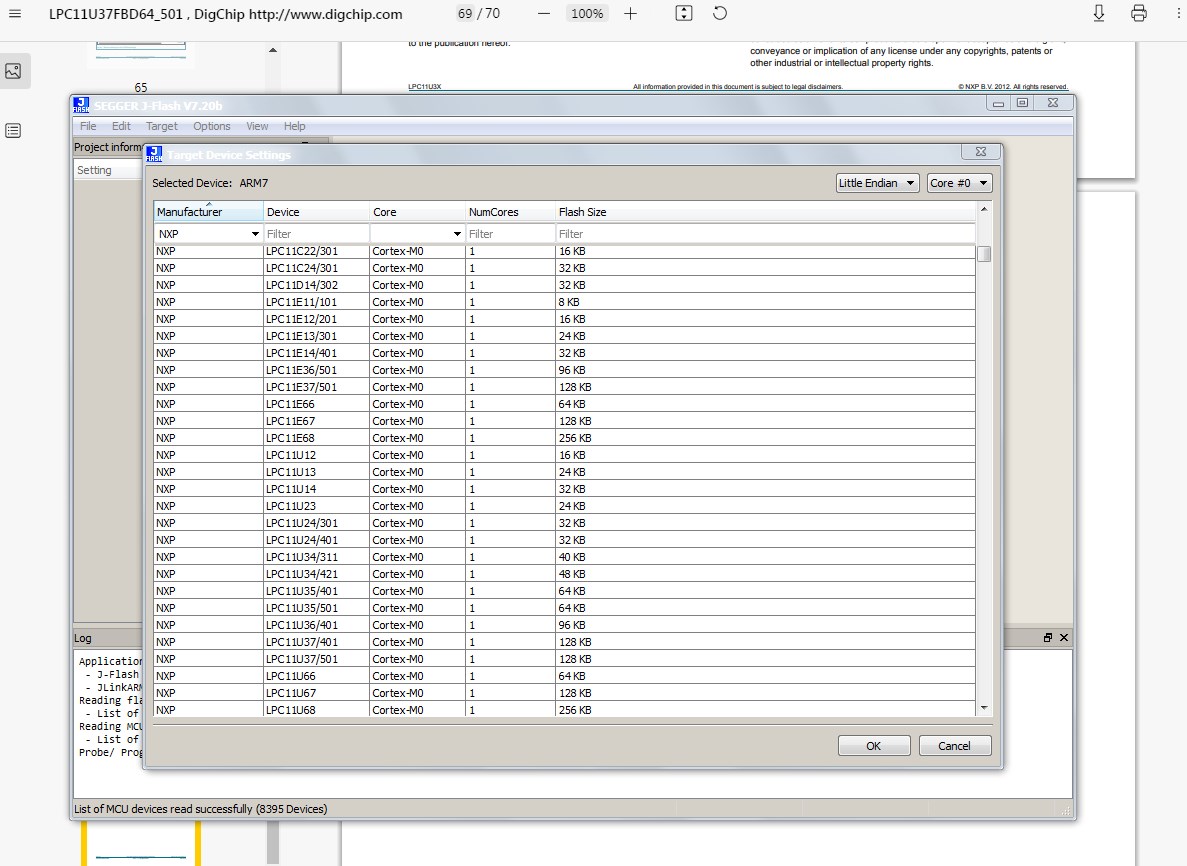Open the Little Endian dropdown
1187x866 pixels.
coord(877,183)
